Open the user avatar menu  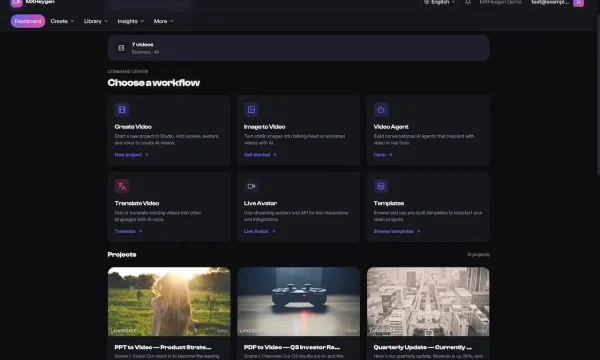point(578,3)
